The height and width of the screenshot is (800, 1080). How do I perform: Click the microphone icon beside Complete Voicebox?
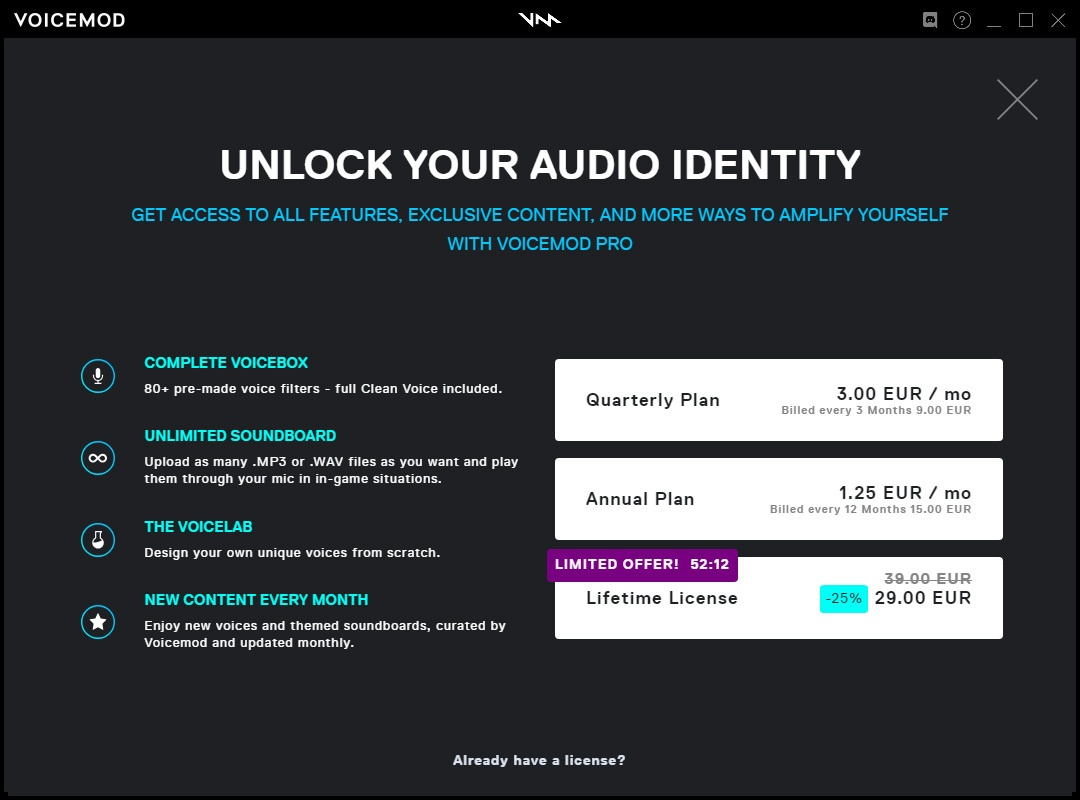click(98, 376)
